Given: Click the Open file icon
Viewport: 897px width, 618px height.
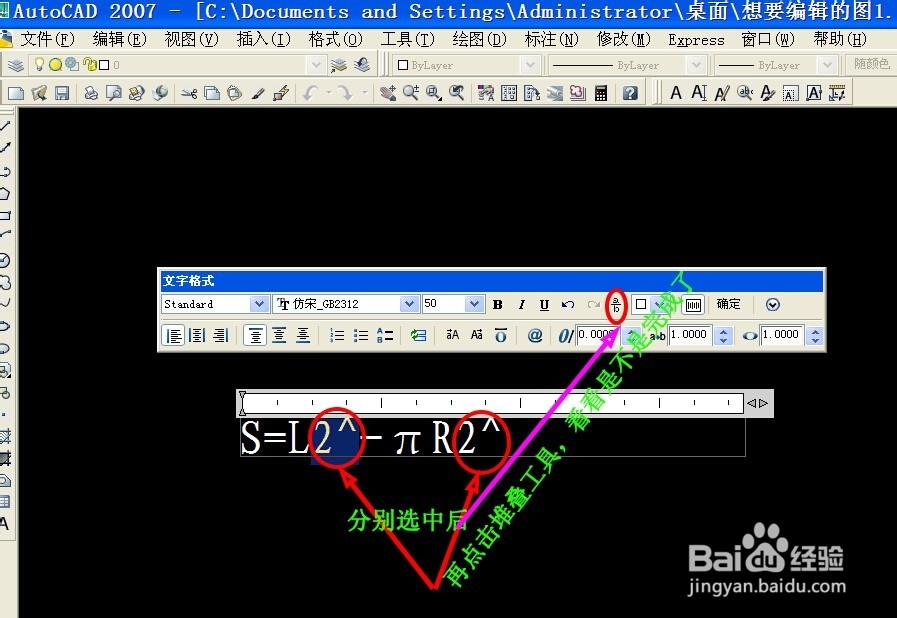Looking at the screenshot, I should (39, 93).
